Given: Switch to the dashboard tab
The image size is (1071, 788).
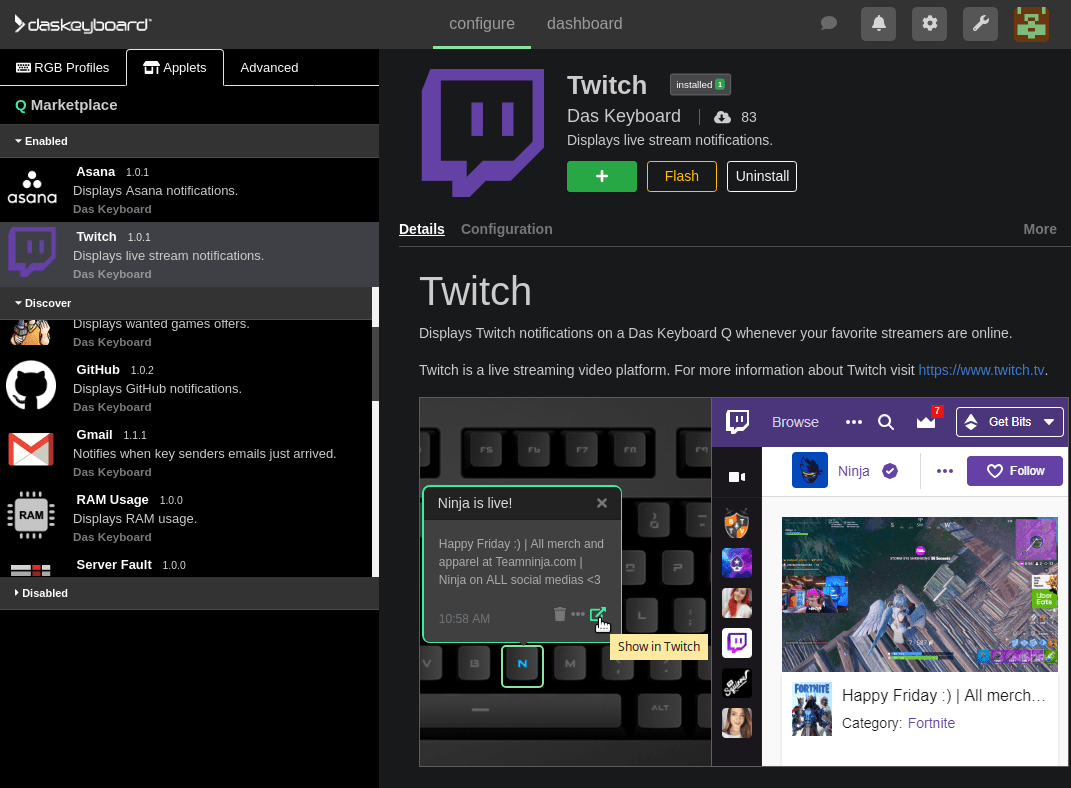Looking at the screenshot, I should click(584, 24).
